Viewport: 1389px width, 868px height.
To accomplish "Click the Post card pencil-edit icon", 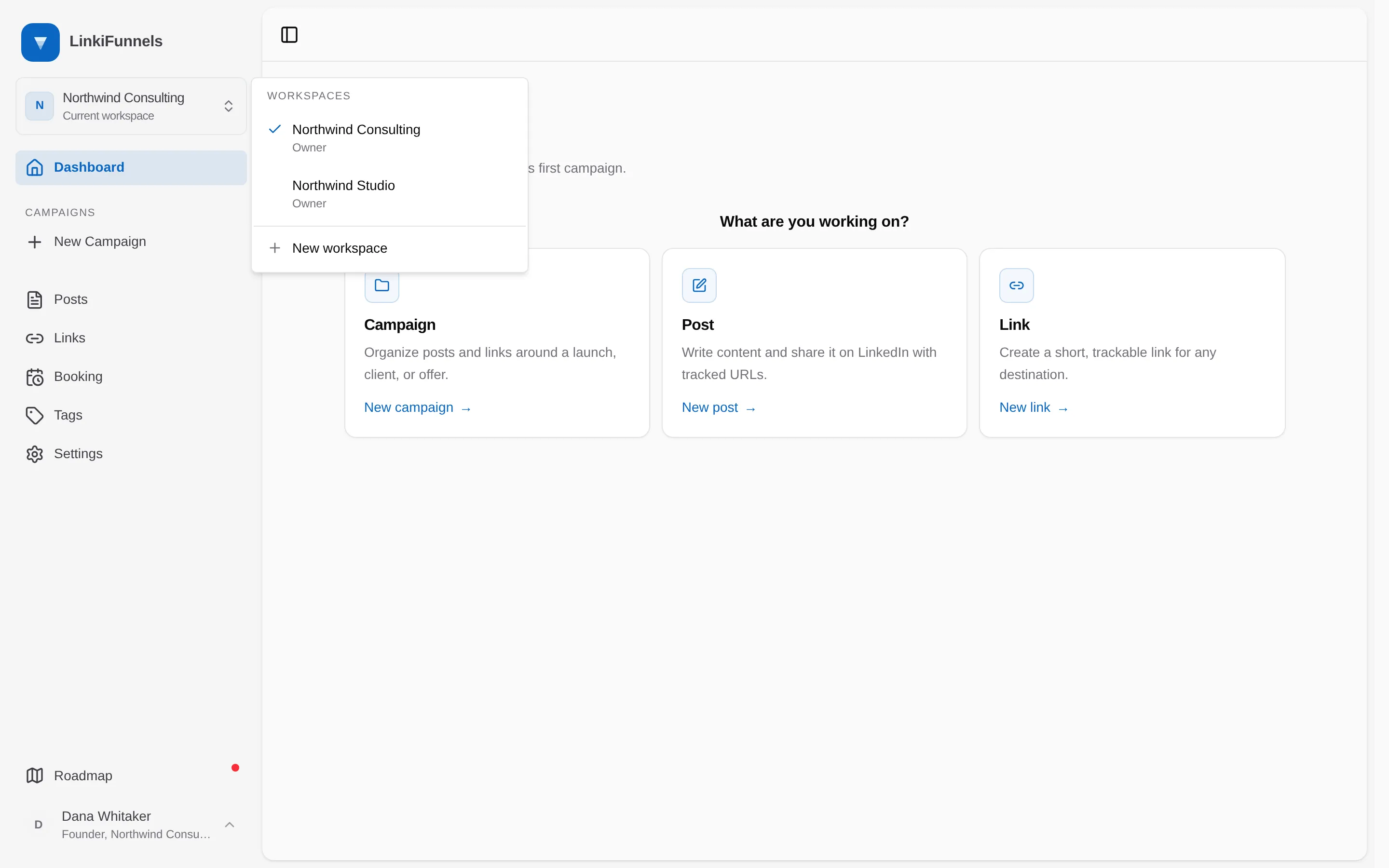I will click(x=699, y=285).
